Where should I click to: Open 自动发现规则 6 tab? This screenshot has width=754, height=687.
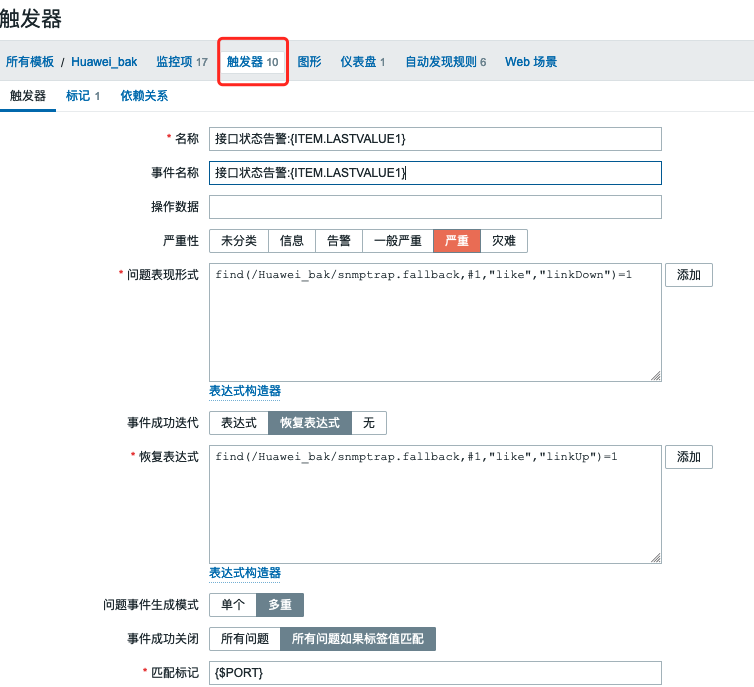pyautogui.click(x=445, y=62)
